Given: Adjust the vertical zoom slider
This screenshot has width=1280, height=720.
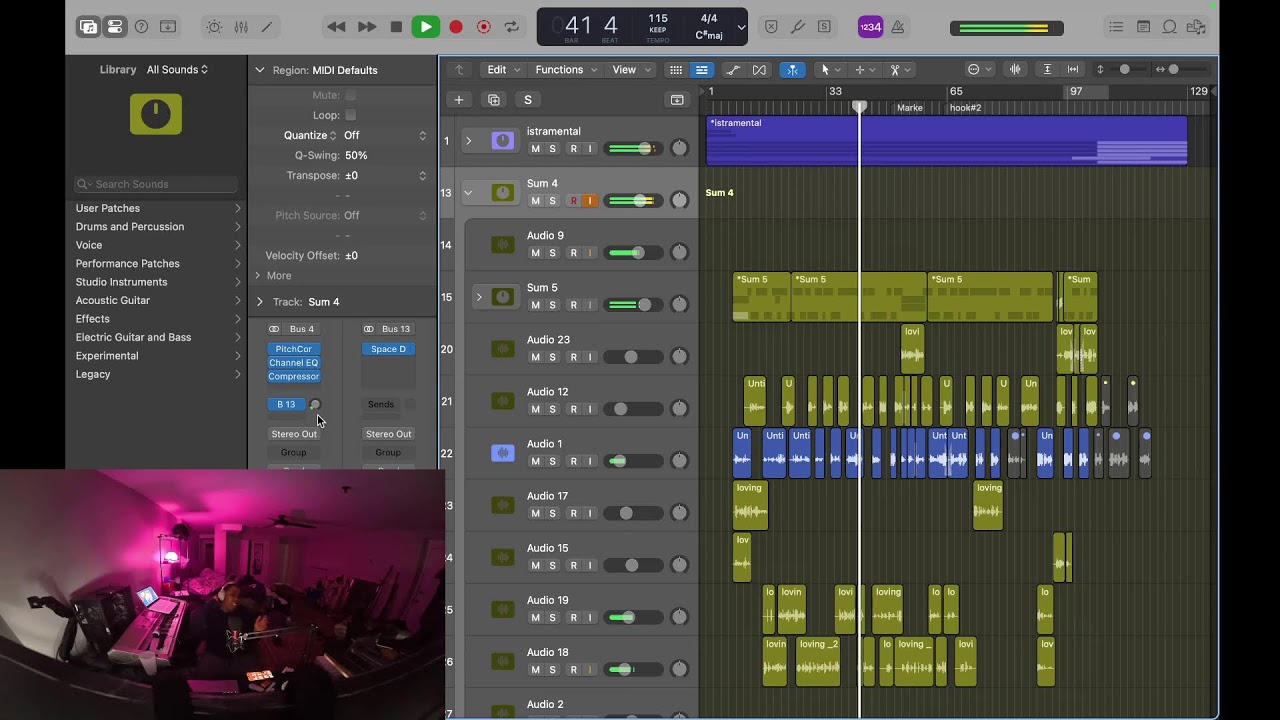Looking at the screenshot, I should pyautogui.click(x=1125, y=70).
